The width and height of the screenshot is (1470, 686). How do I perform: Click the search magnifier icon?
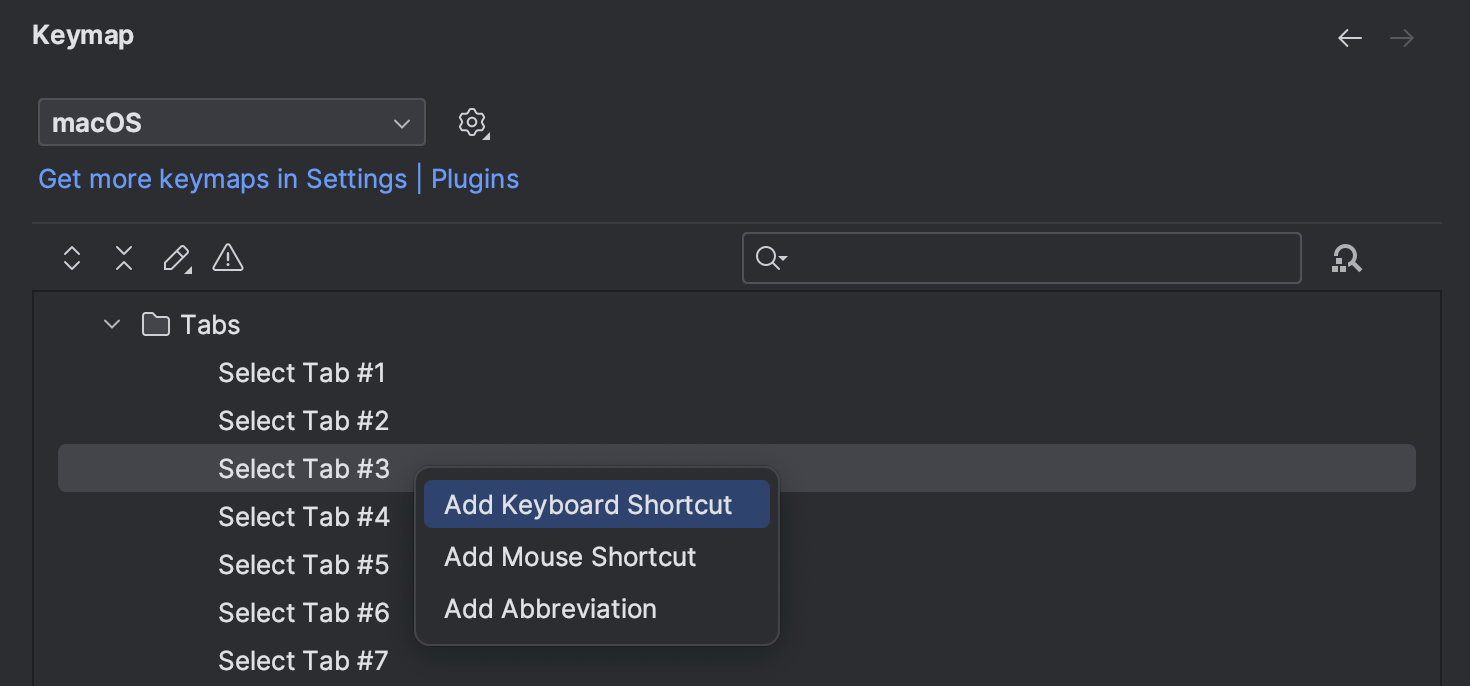pyautogui.click(x=768, y=259)
